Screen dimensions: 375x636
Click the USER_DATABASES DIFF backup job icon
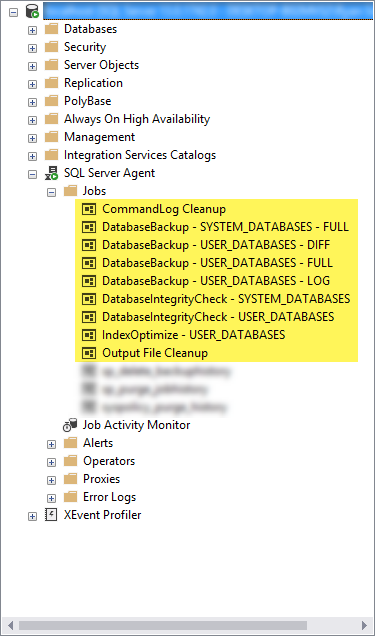89,245
